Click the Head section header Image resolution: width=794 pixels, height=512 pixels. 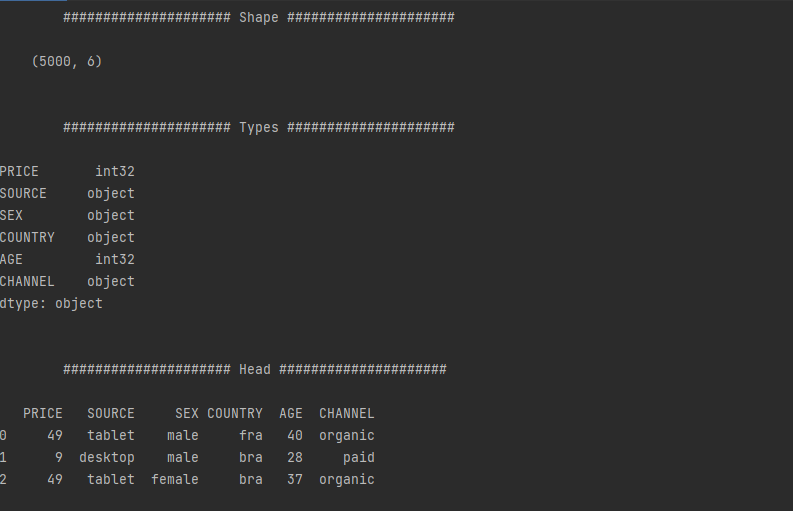point(255,369)
